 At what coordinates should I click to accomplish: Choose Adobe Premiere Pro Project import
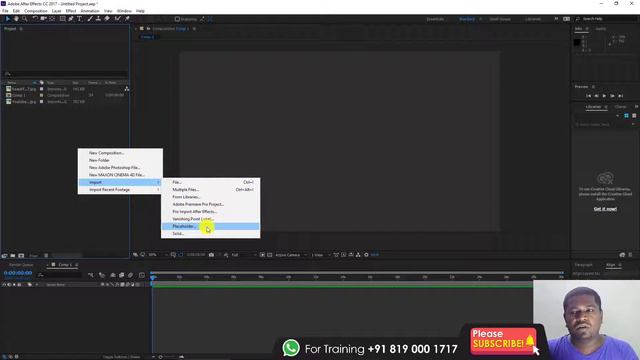210,204
